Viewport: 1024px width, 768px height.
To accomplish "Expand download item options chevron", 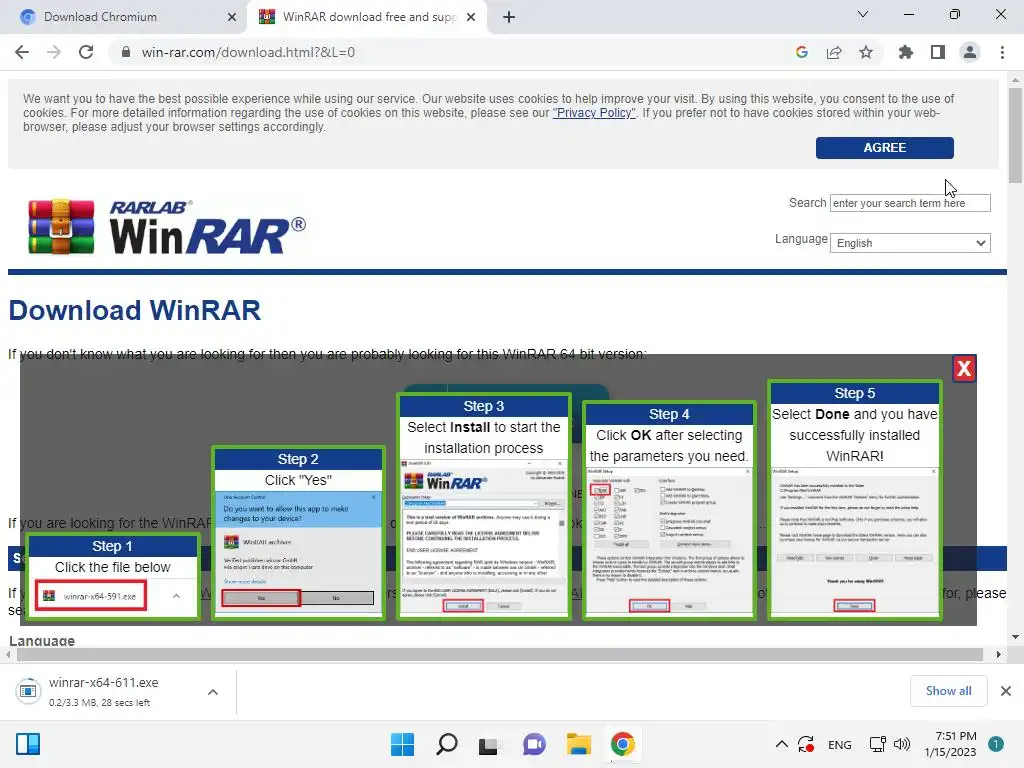I will point(213,692).
